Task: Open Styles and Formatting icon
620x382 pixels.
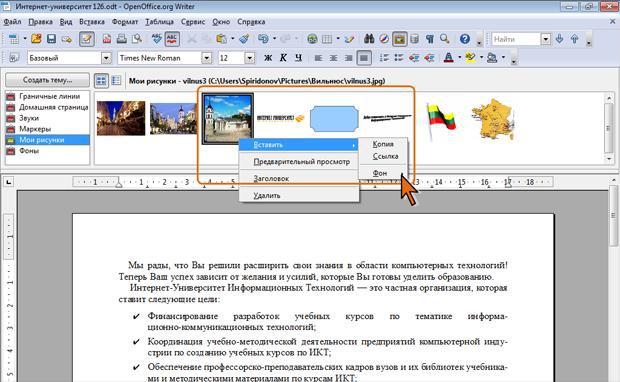Action: click(x=14, y=58)
